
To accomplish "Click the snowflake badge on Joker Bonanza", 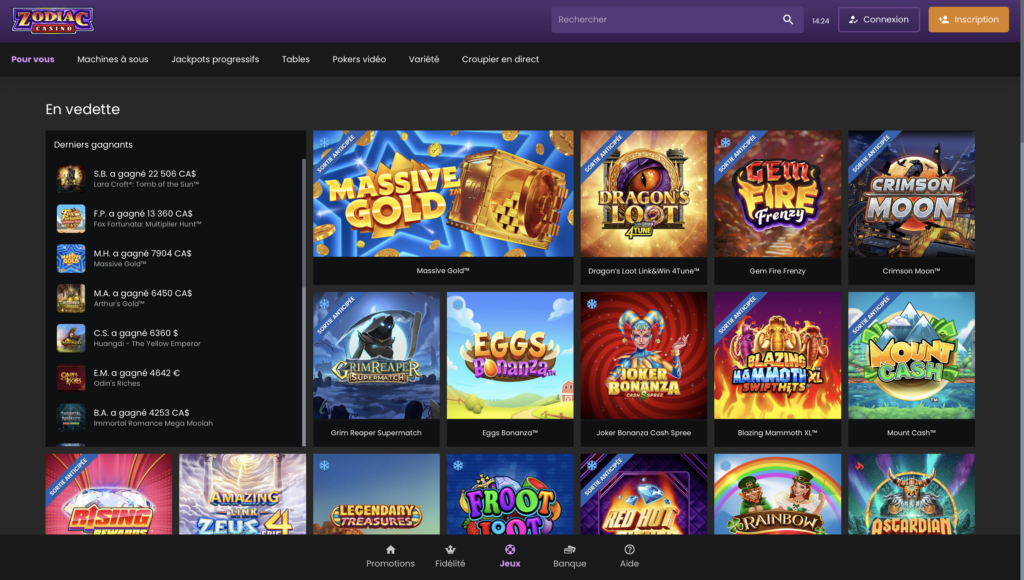I will tap(592, 304).
